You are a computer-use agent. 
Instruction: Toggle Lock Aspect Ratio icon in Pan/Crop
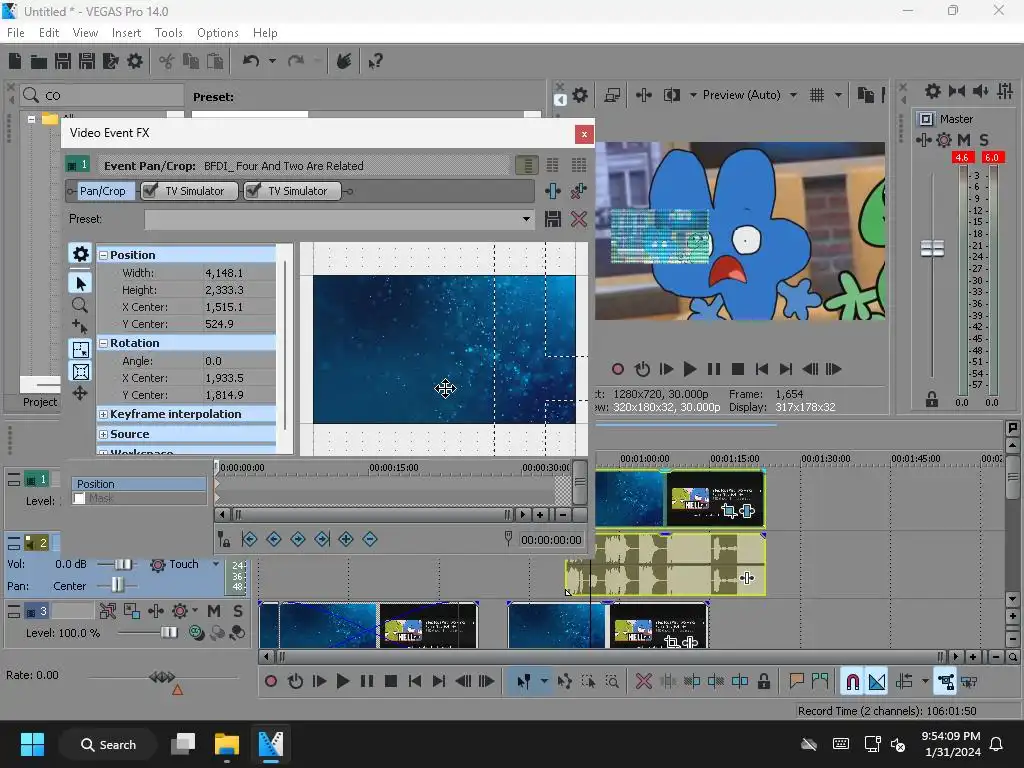click(x=80, y=350)
